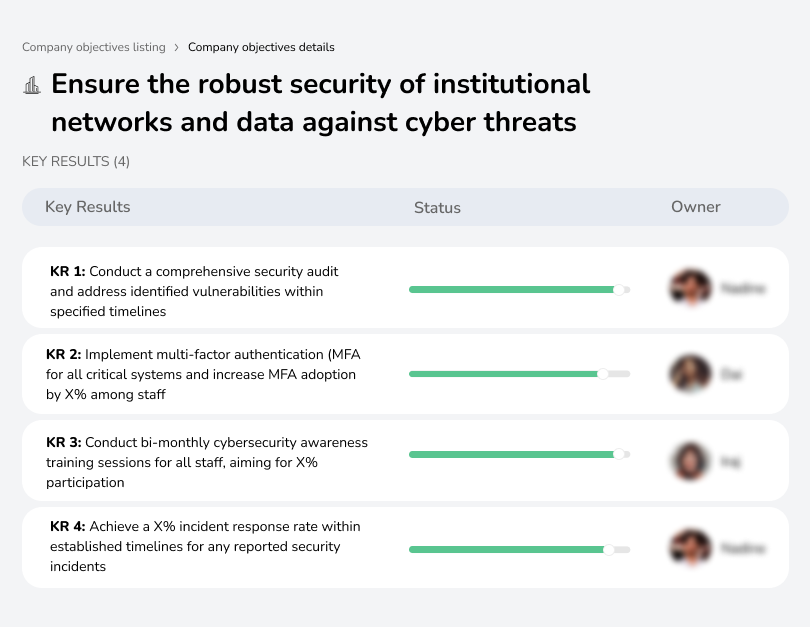Click the KR 2 owner avatar

691,374
